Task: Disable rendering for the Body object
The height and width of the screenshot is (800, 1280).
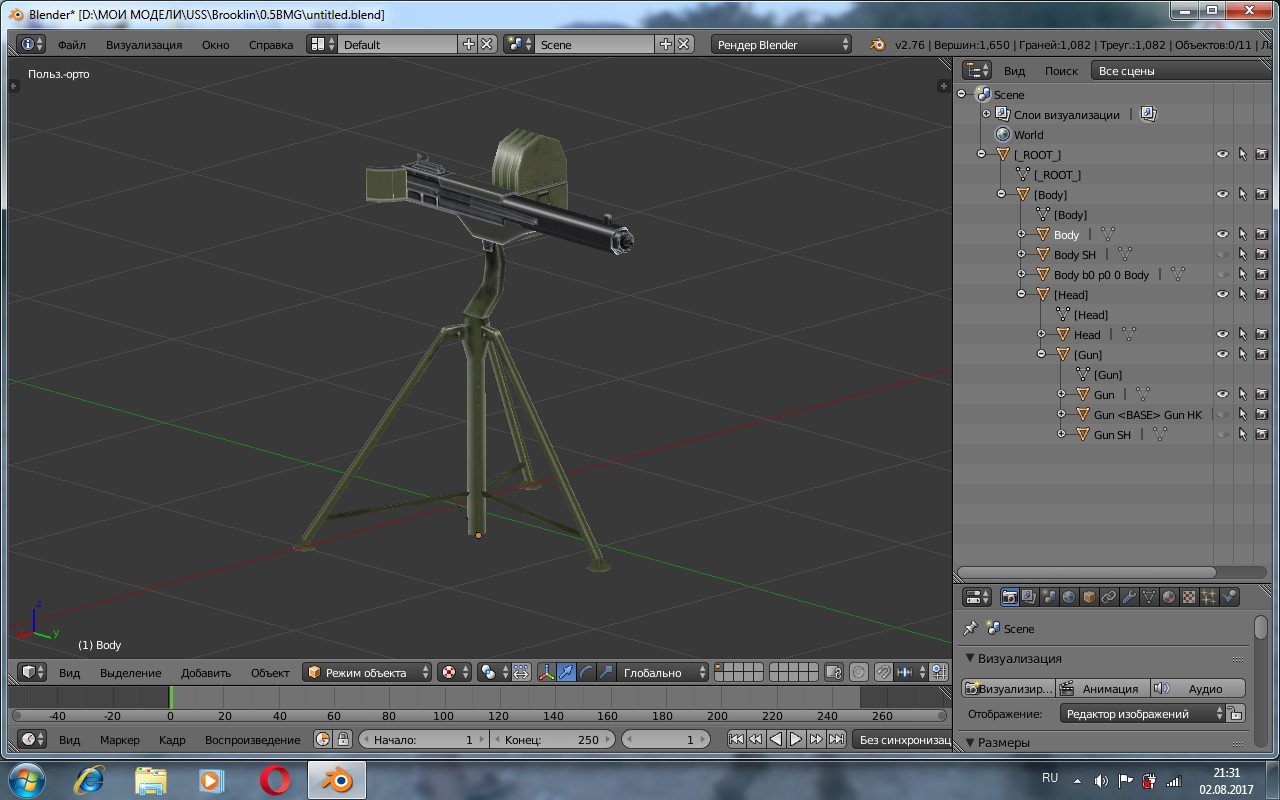Action: point(1261,234)
